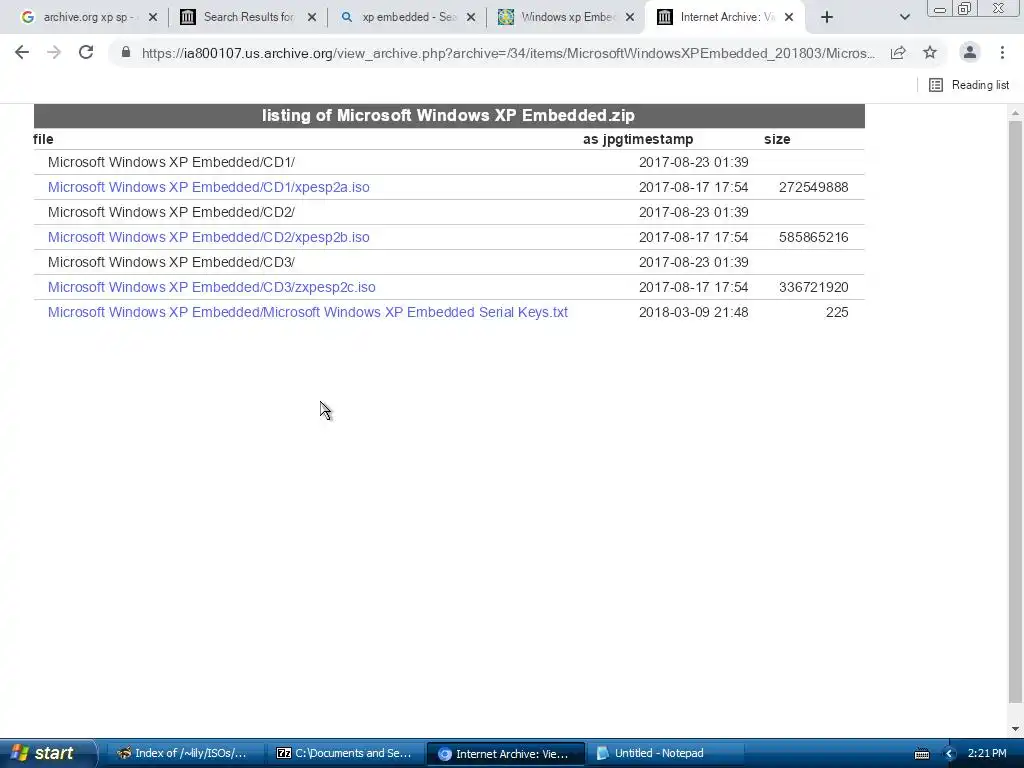
Task: Switch to 'Internet Archive: Vie...' taskbar button
Action: click(504, 753)
